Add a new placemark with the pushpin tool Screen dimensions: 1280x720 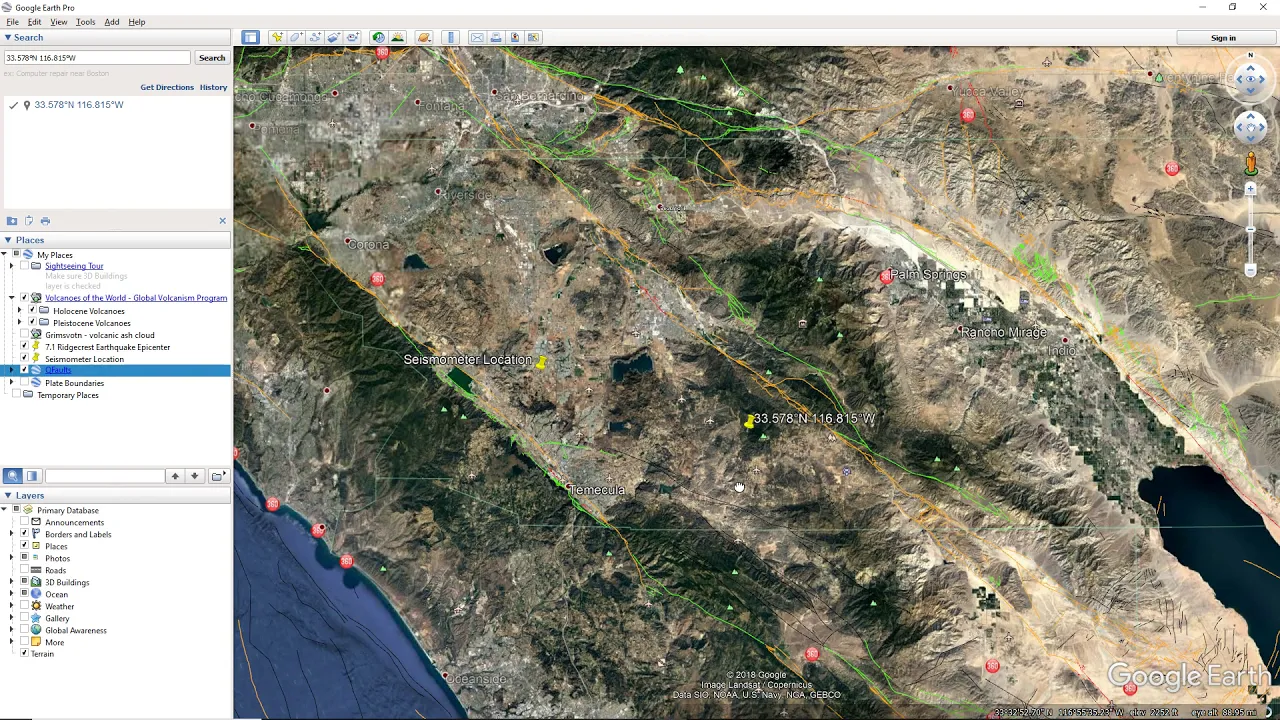(277, 37)
